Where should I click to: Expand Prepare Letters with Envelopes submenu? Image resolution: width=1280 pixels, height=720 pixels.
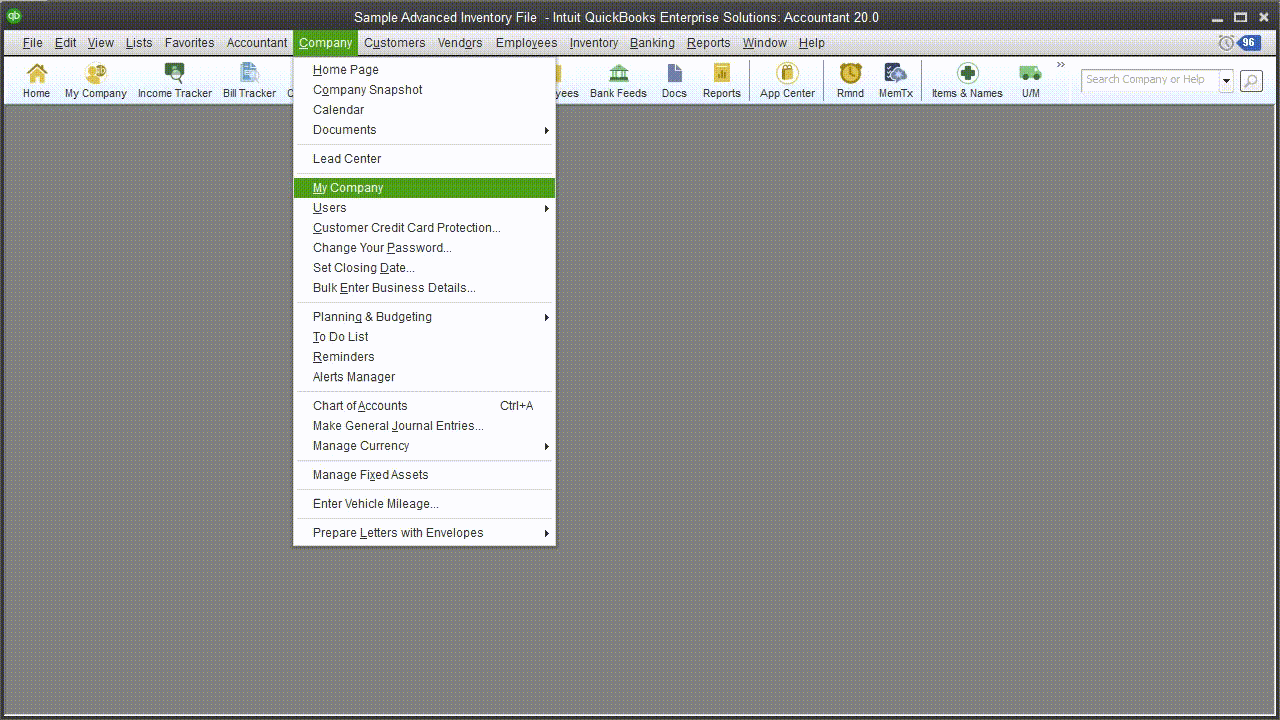(x=424, y=533)
